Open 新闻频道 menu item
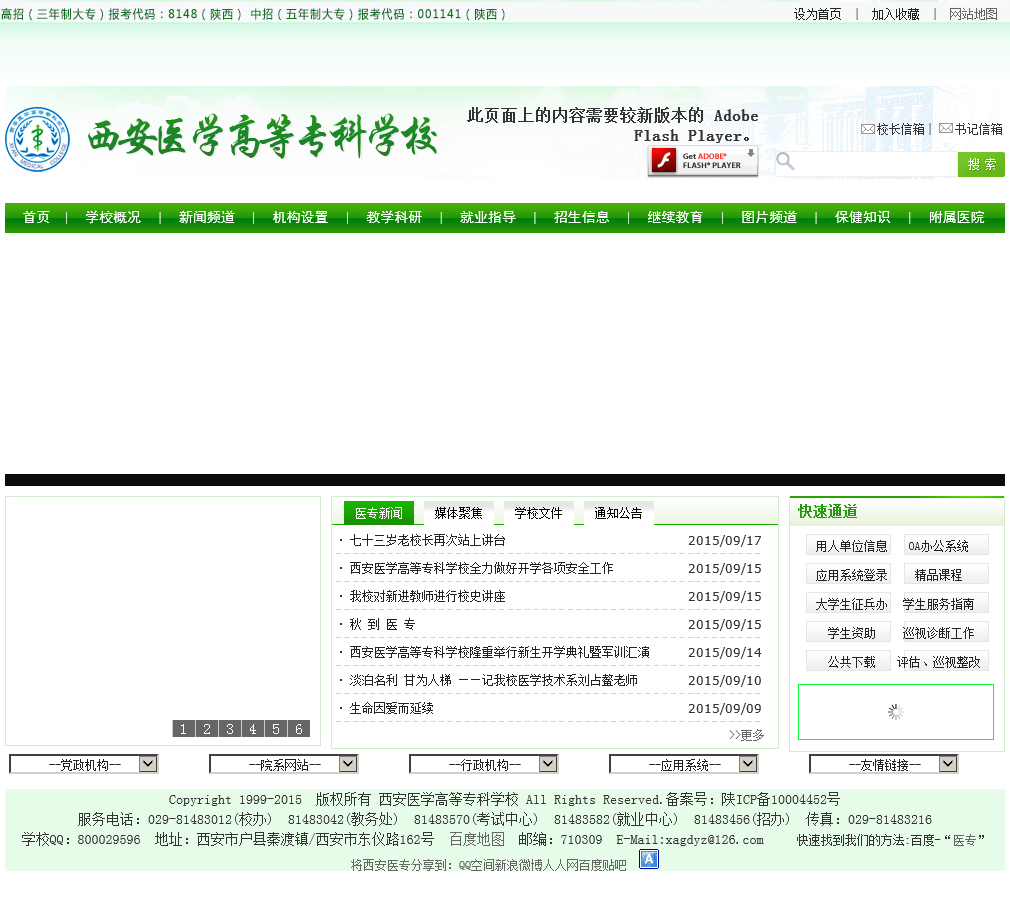The width and height of the screenshot is (1010, 918). [x=207, y=218]
